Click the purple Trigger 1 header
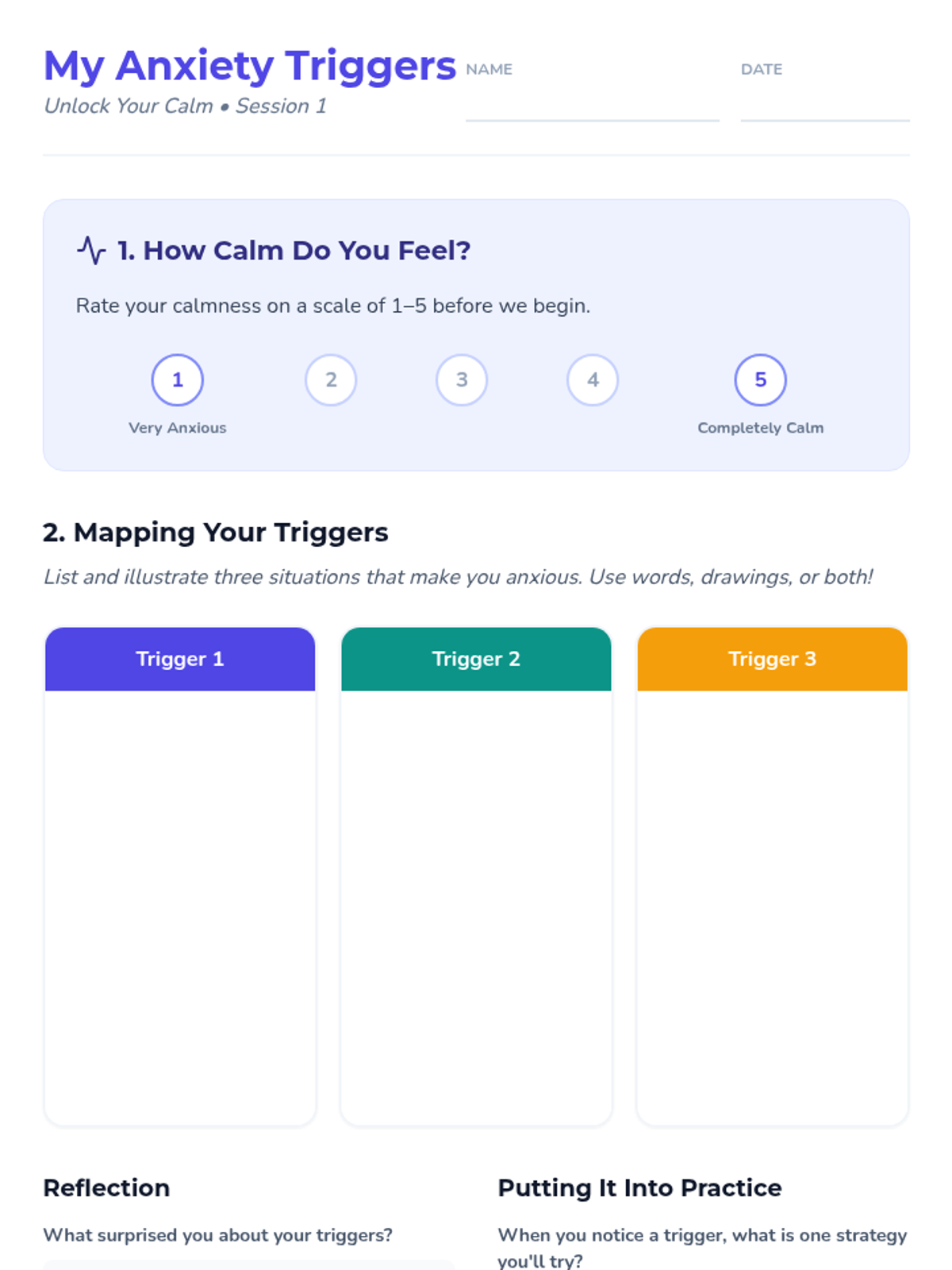 click(x=180, y=659)
